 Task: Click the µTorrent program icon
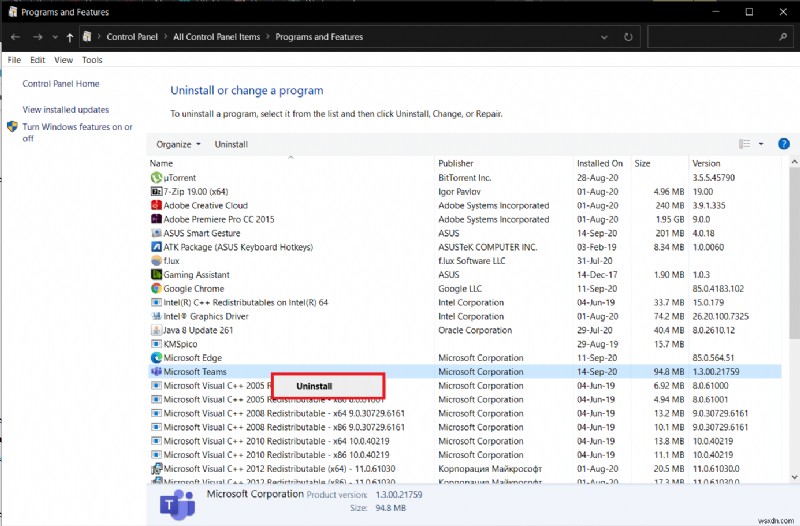156,178
